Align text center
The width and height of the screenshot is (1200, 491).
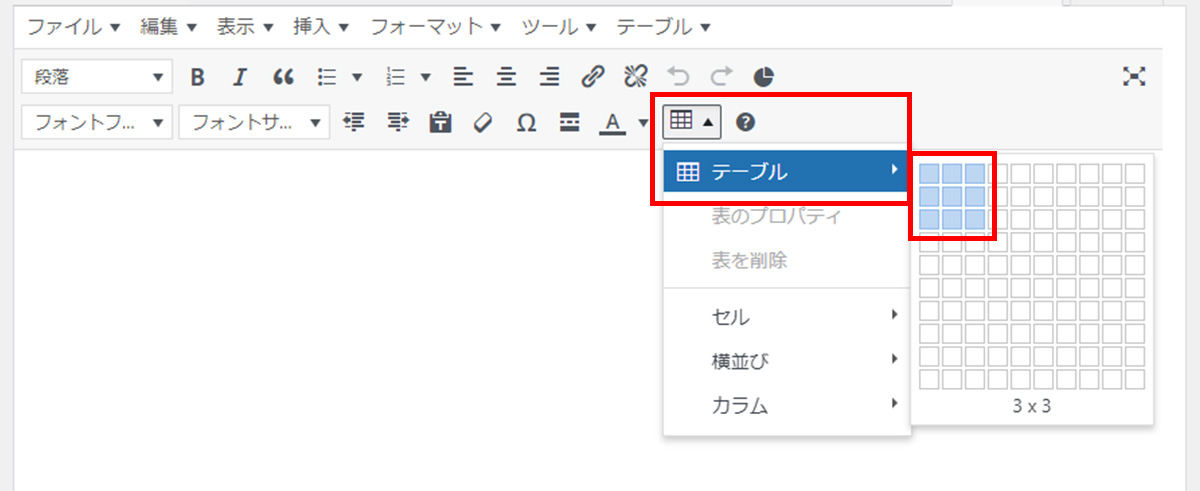506,76
